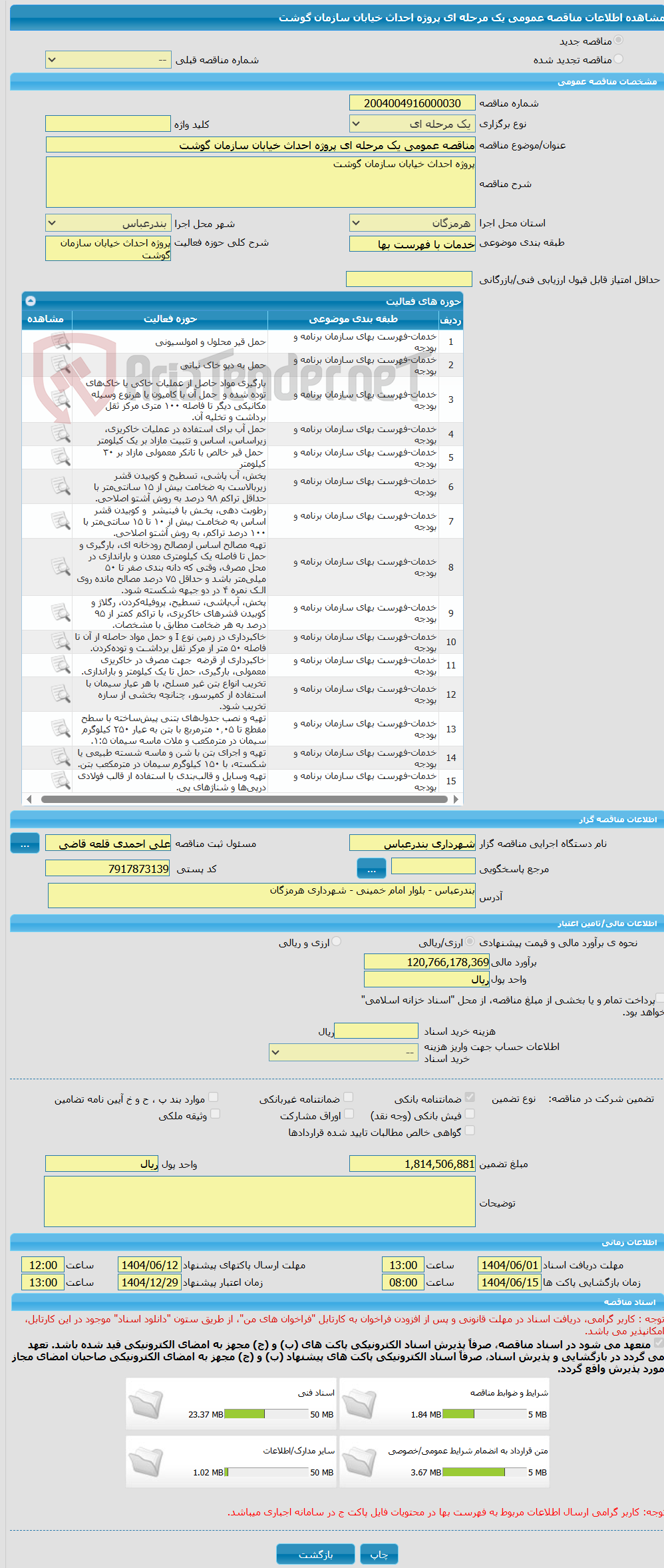Click the چاپ print button

[379, 1555]
